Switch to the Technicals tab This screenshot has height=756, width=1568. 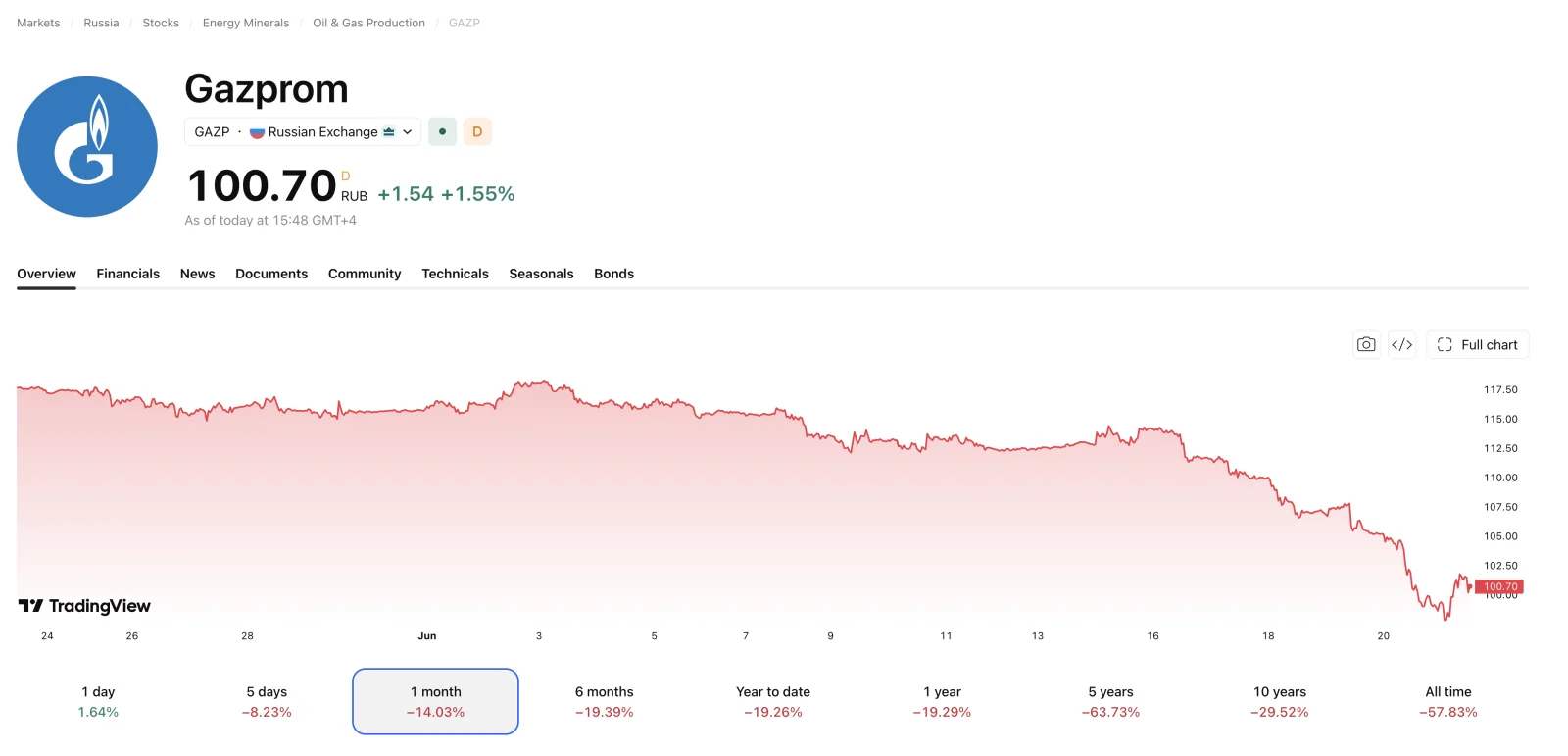point(455,274)
